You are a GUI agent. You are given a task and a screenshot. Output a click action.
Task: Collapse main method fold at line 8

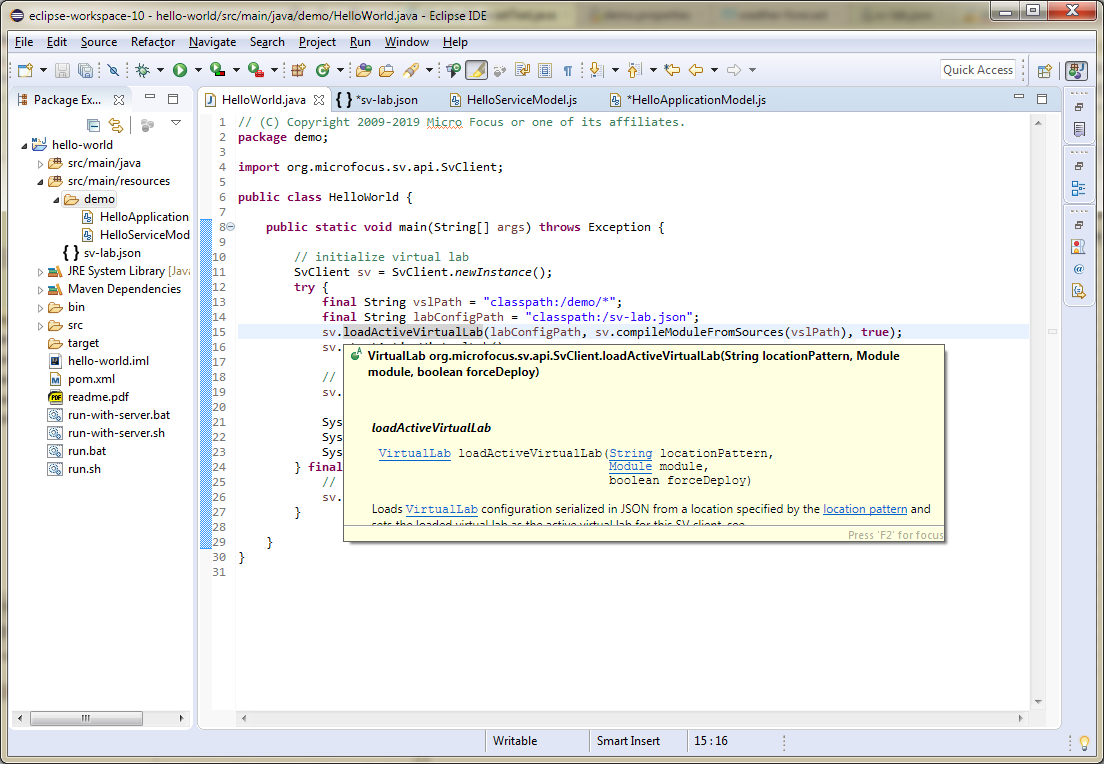(231, 227)
